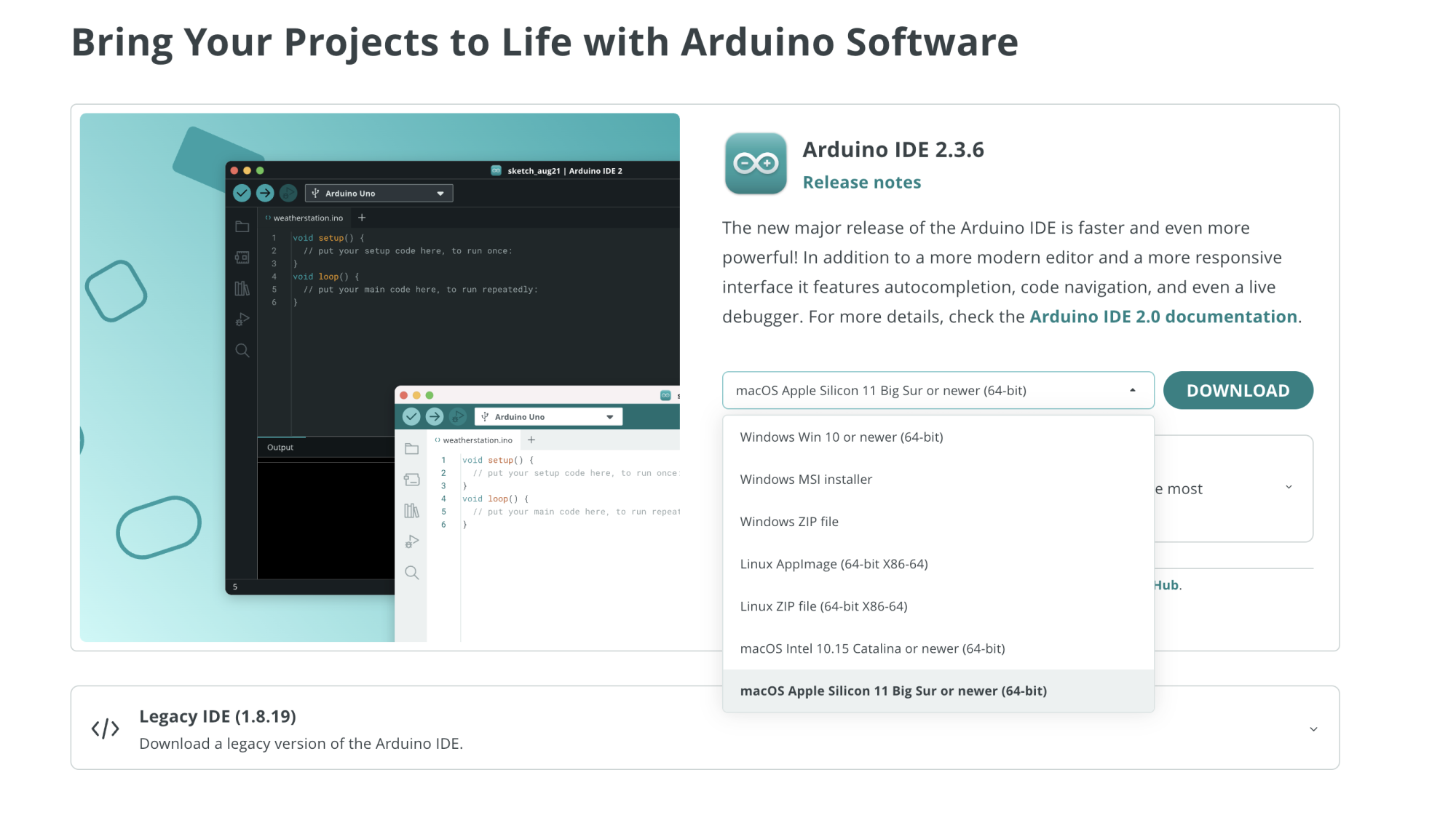Click the Arduino IDE preview screenshot image
This screenshot has height=826, width=1456.
click(x=380, y=377)
